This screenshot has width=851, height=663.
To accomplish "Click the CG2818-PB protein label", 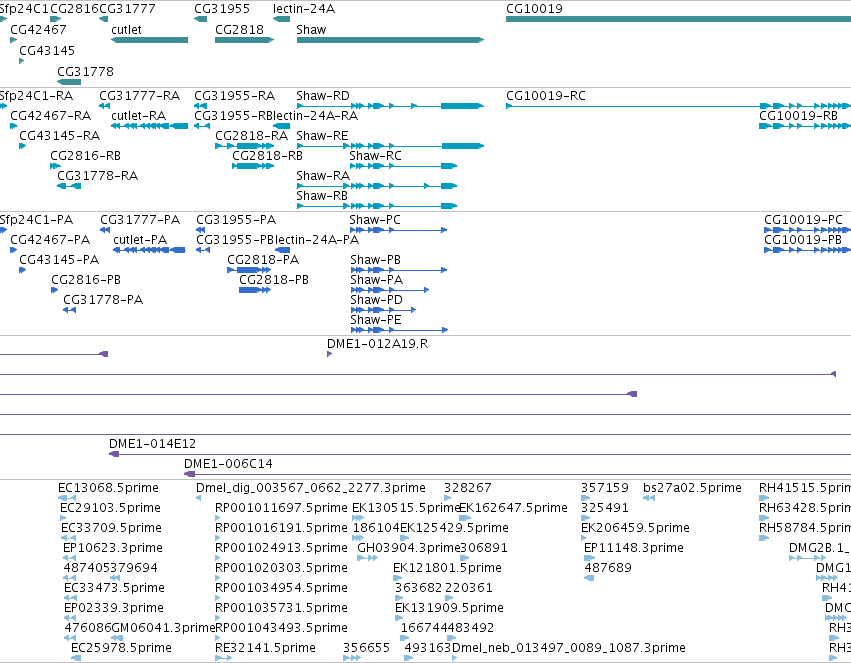I will [274, 280].
